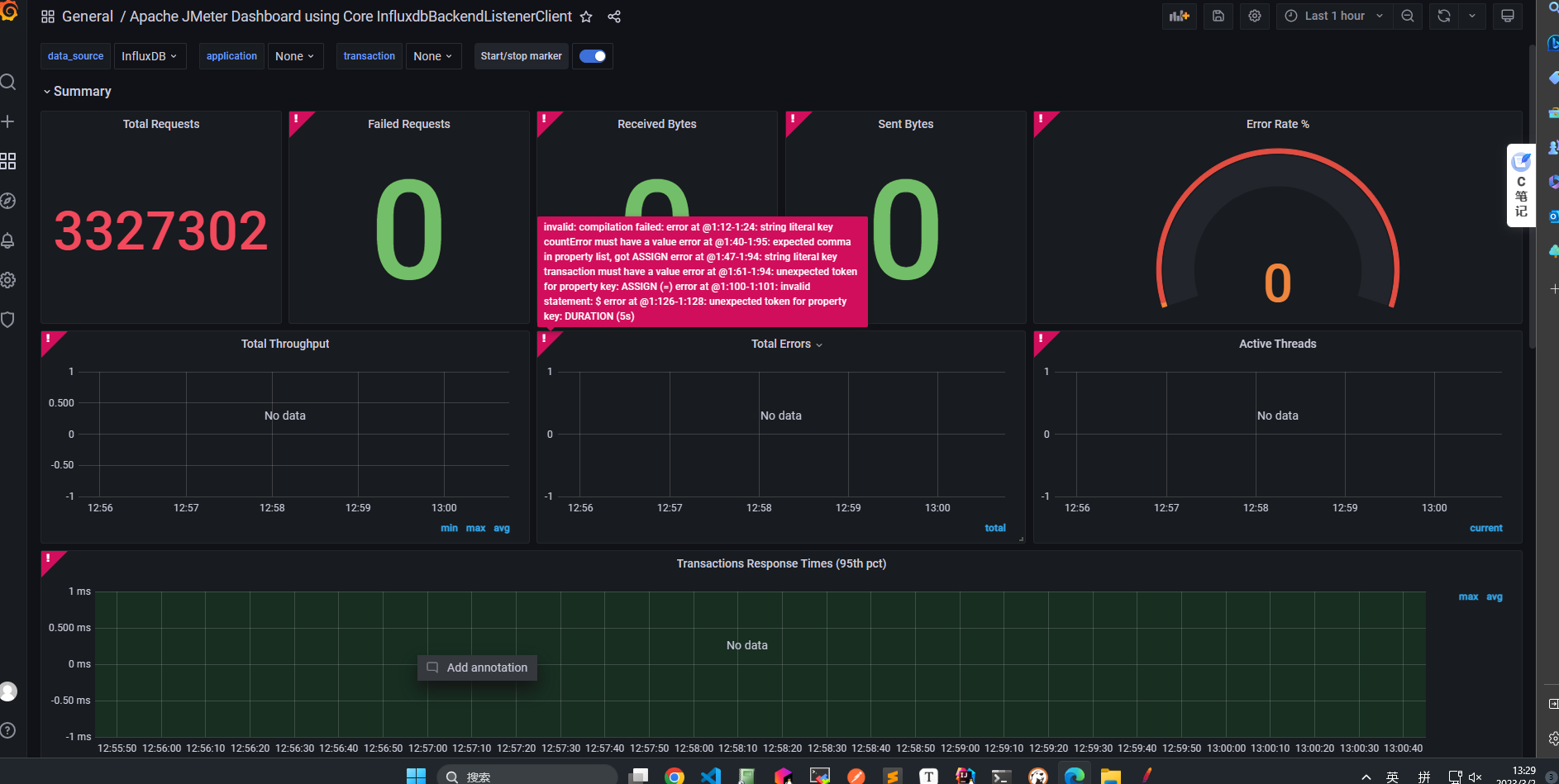The image size is (1559, 784).
Task: Refresh the dashboard
Action: point(1444,16)
